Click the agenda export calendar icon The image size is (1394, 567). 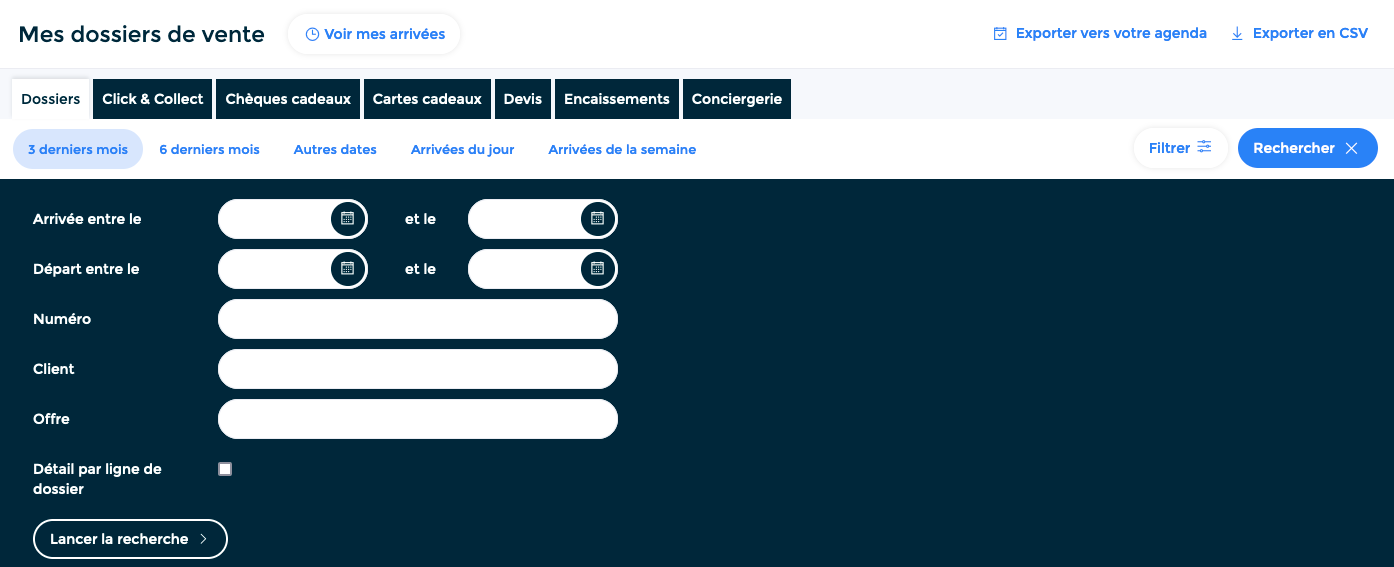[x=999, y=34]
